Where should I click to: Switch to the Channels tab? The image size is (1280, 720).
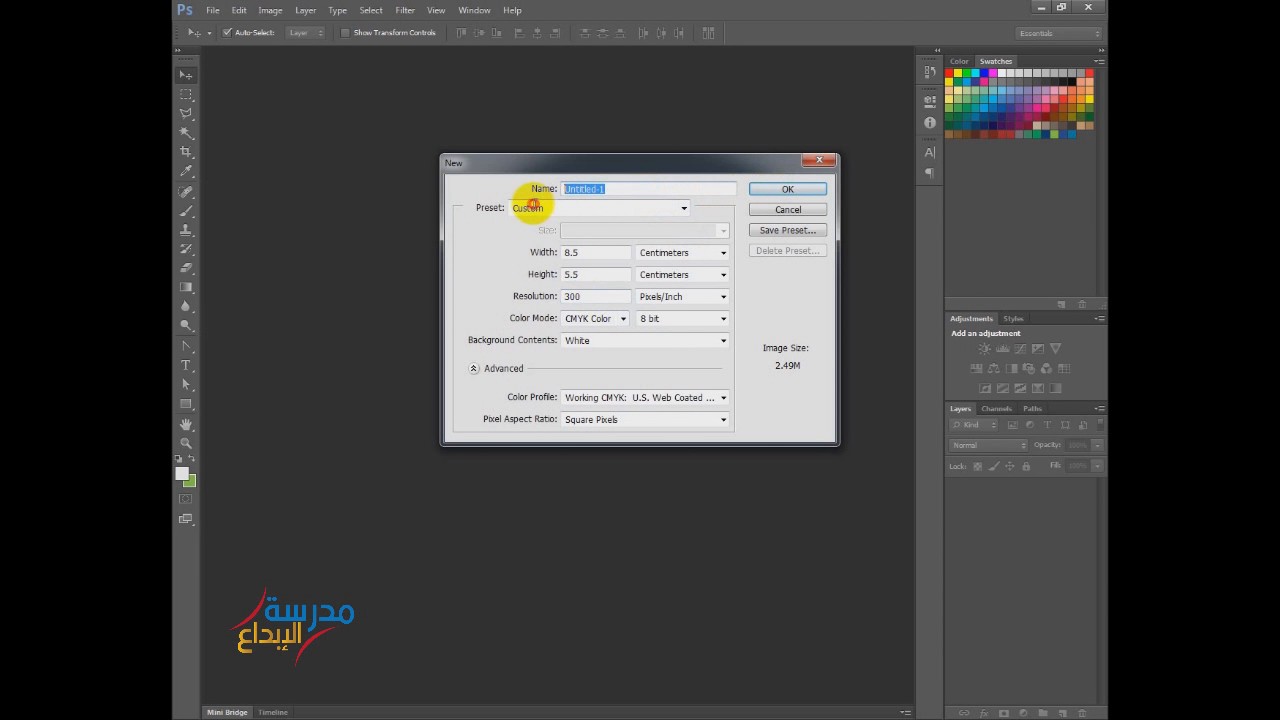coord(996,408)
